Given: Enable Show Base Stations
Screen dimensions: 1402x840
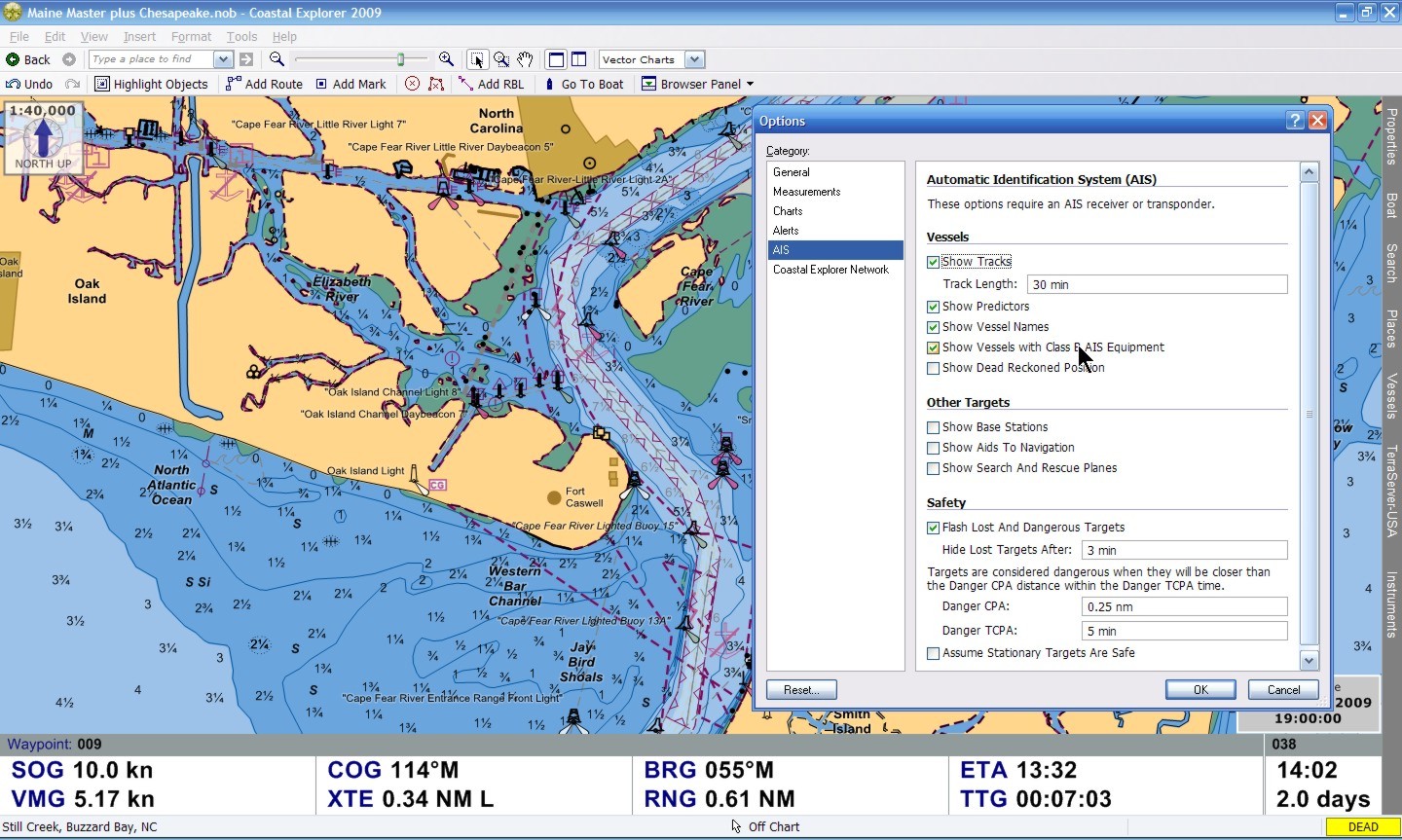Looking at the screenshot, I should (933, 427).
